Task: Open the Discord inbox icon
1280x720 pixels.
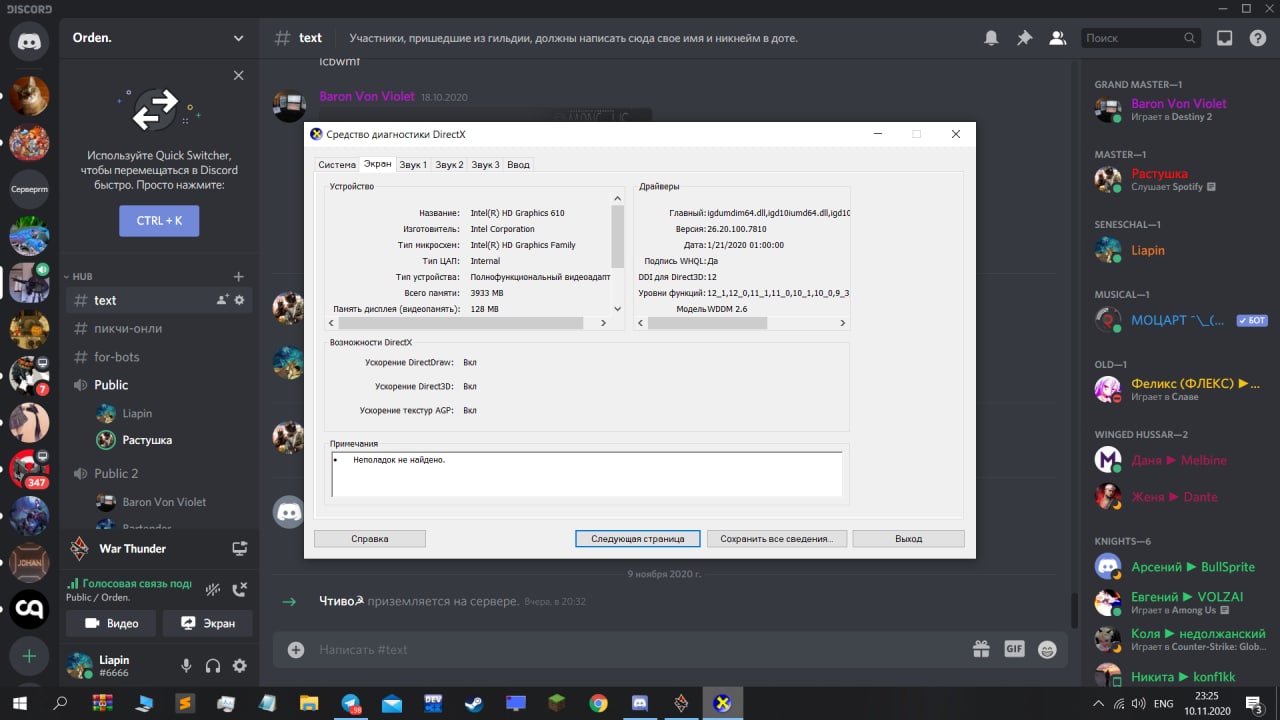Action: pos(1225,38)
